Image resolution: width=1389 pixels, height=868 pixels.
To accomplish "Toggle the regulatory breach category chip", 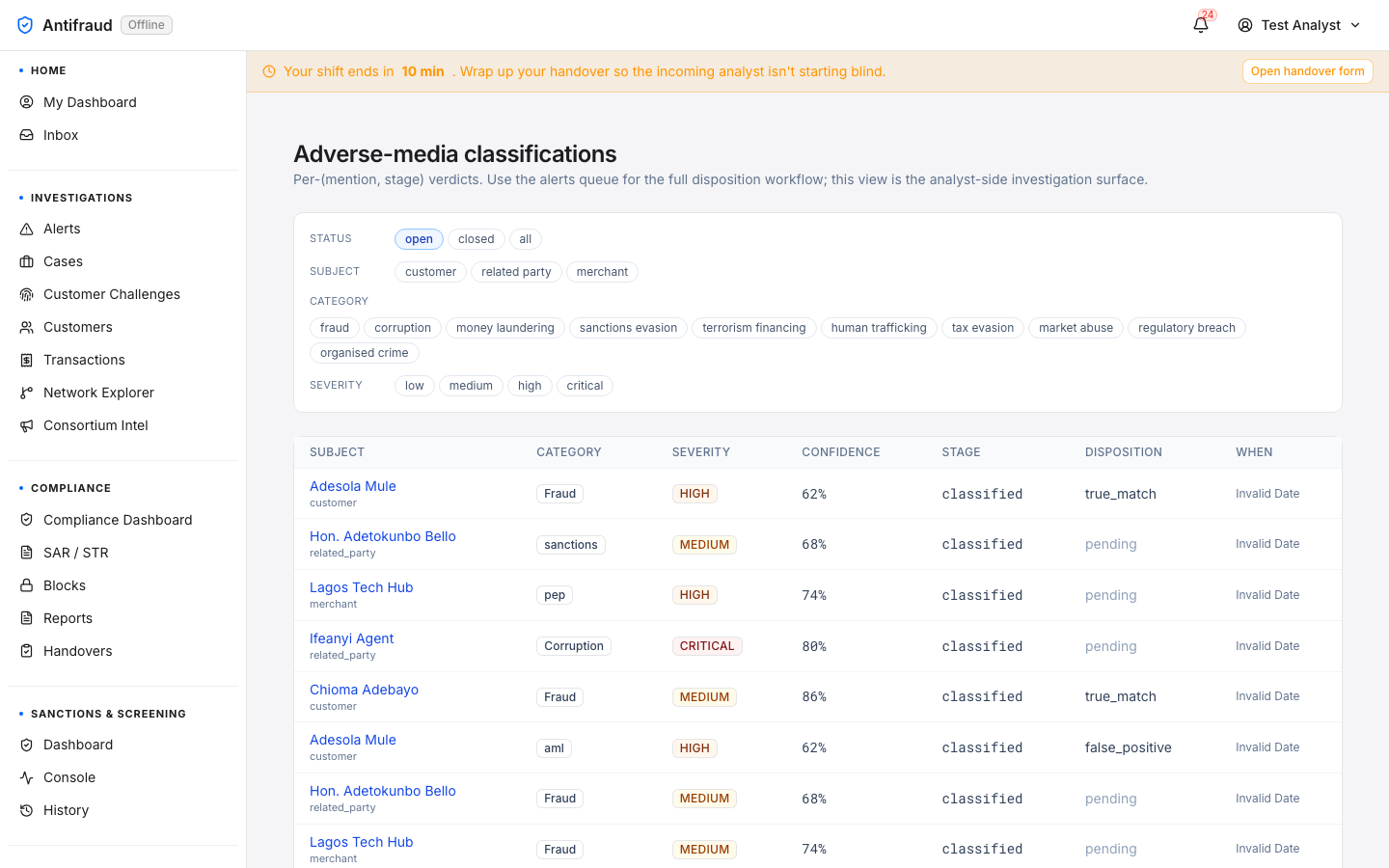I will [1186, 328].
